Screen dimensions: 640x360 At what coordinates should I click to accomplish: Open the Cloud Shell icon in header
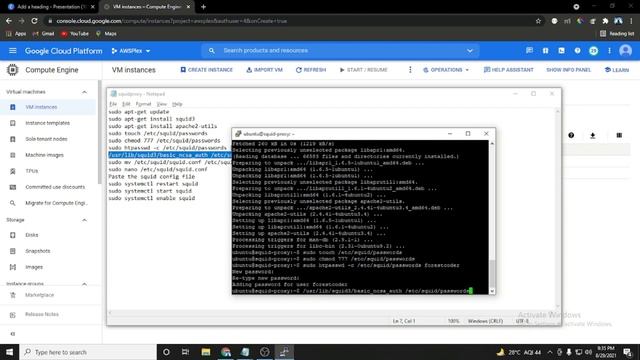[x=562, y=51]
